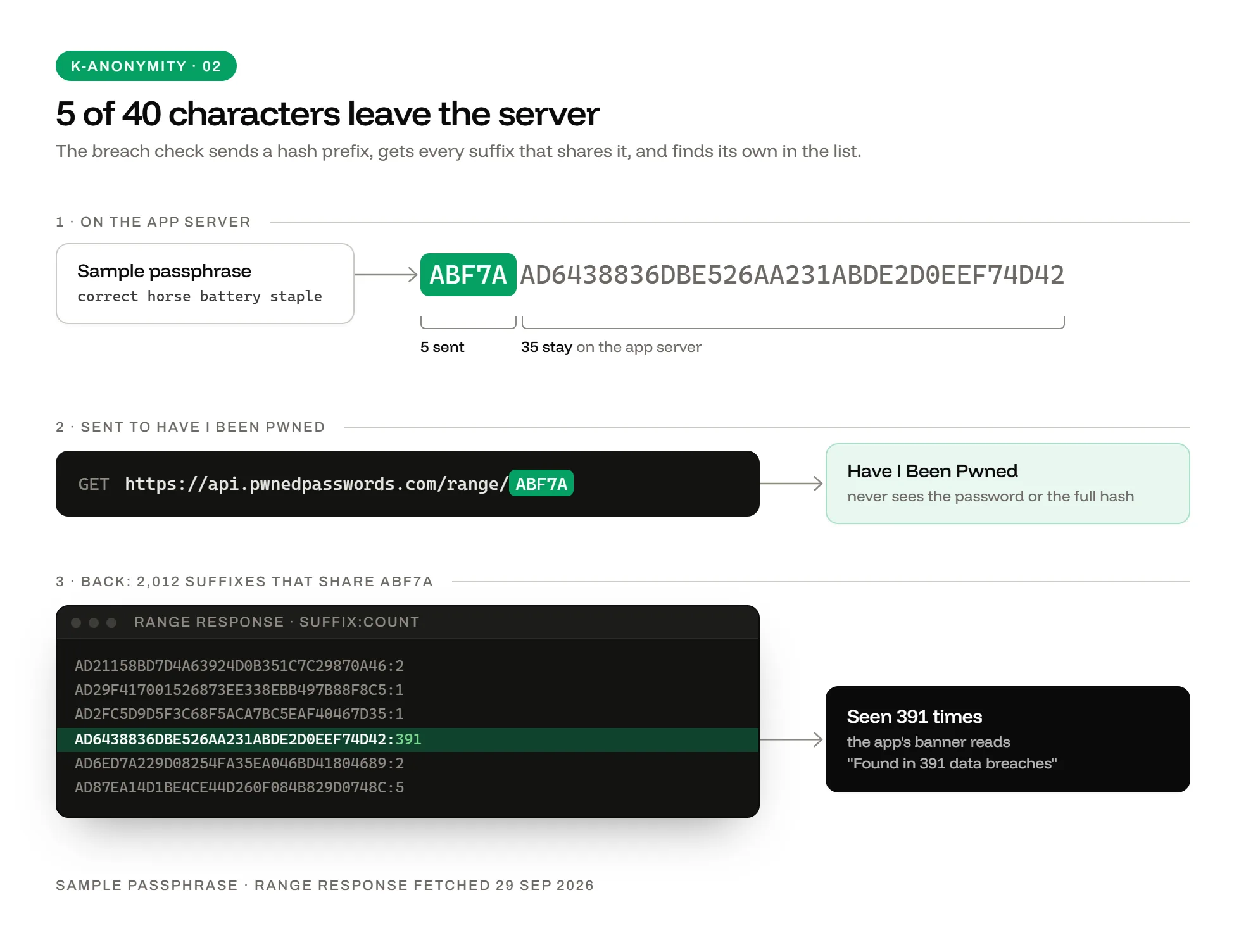
Task: Select row AD87EA14D1BE4CE44D260F084B829D0748C:5
Action: (x=408, y=787)
